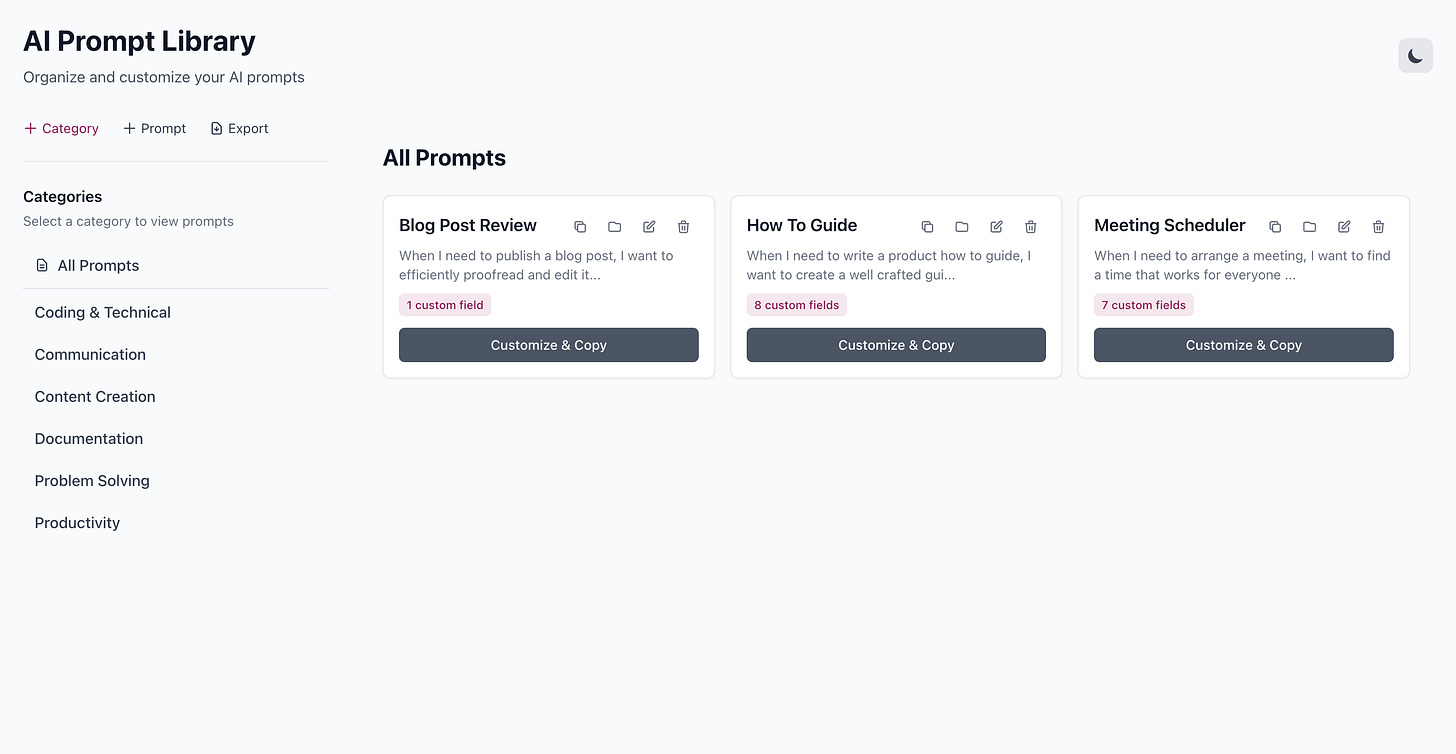Open the move-to-folder icon on How To Guide
1456x754 pixels.
pyautogui.click(x=961, y=227)
